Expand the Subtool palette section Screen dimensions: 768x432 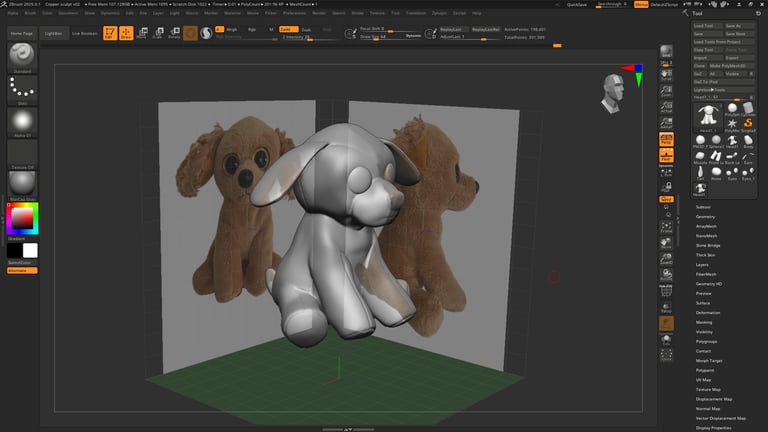click(704, 207)
